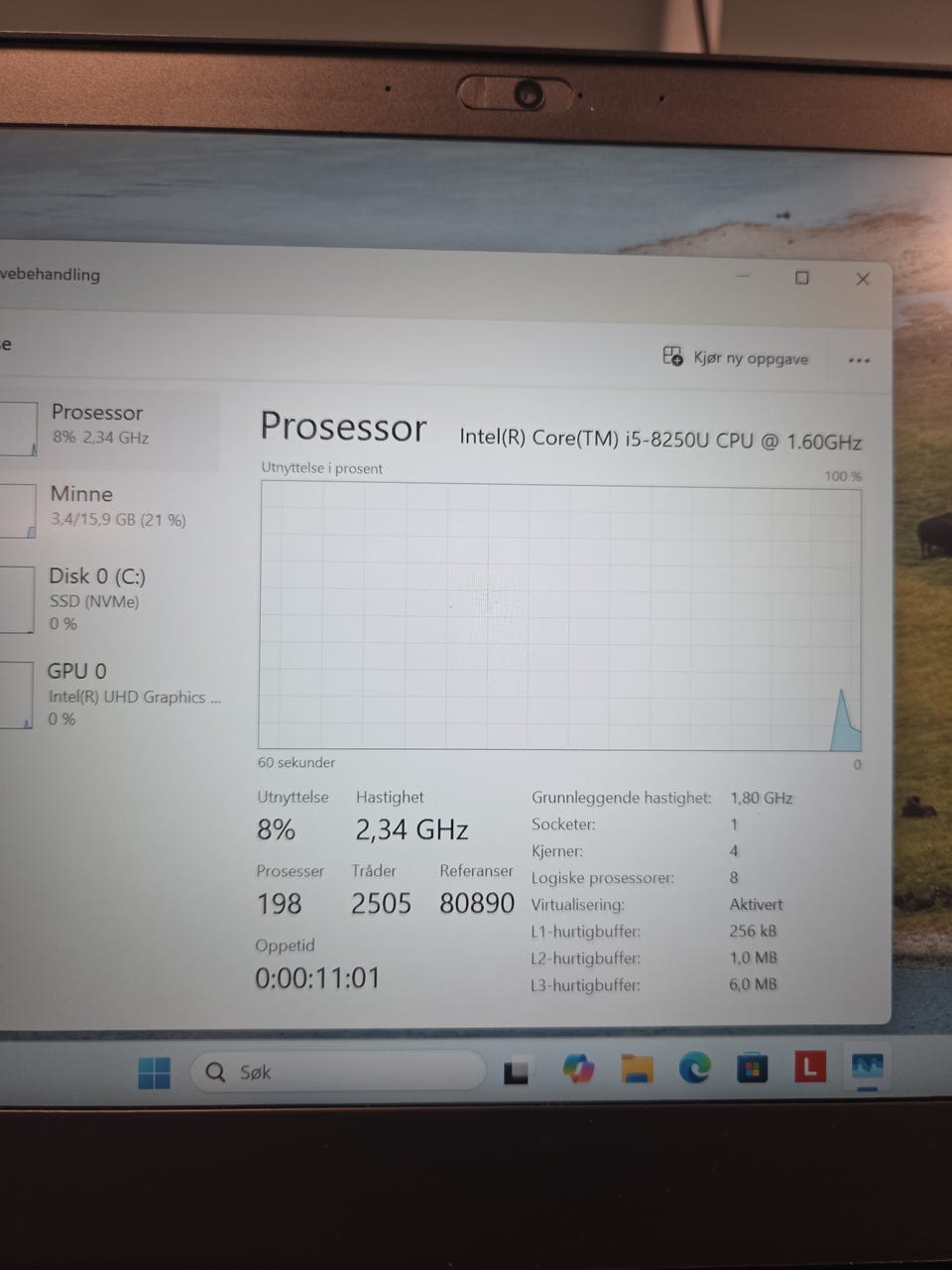Click the GPU 0 mini graph thumbnail
Viewport: 952px width, 1270px height.
pos(17,695)
